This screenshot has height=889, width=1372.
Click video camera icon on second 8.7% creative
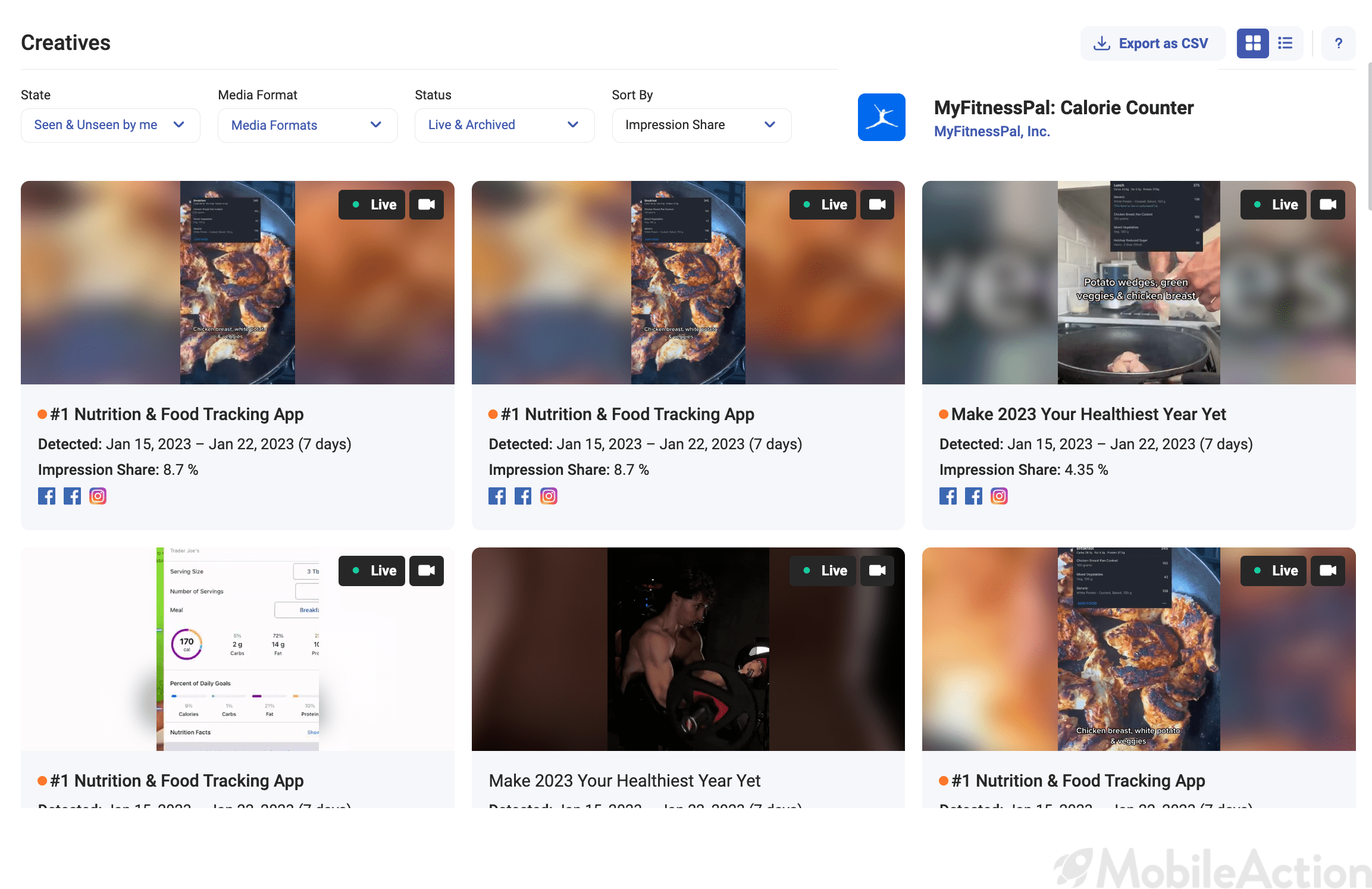click(877, 205)
